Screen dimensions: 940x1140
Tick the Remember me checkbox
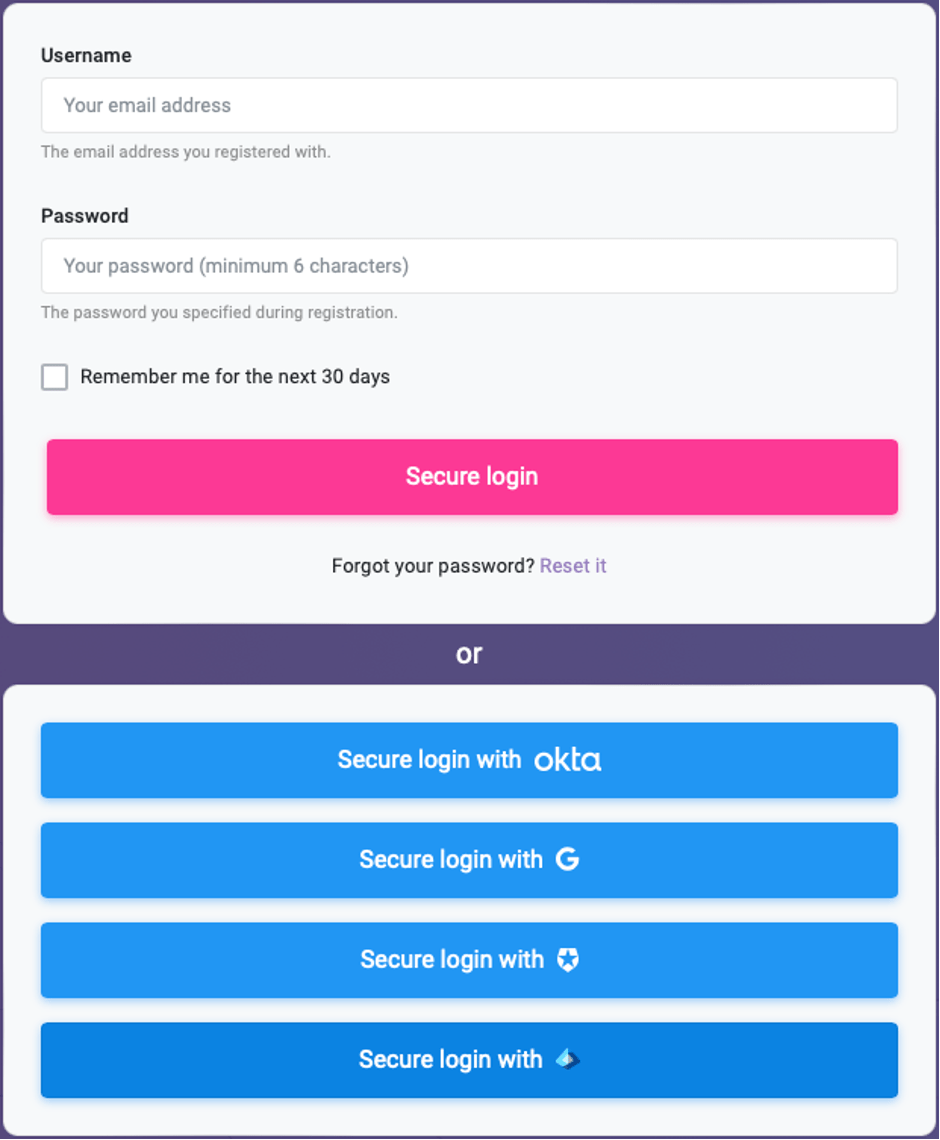click(x=55, y=377)
